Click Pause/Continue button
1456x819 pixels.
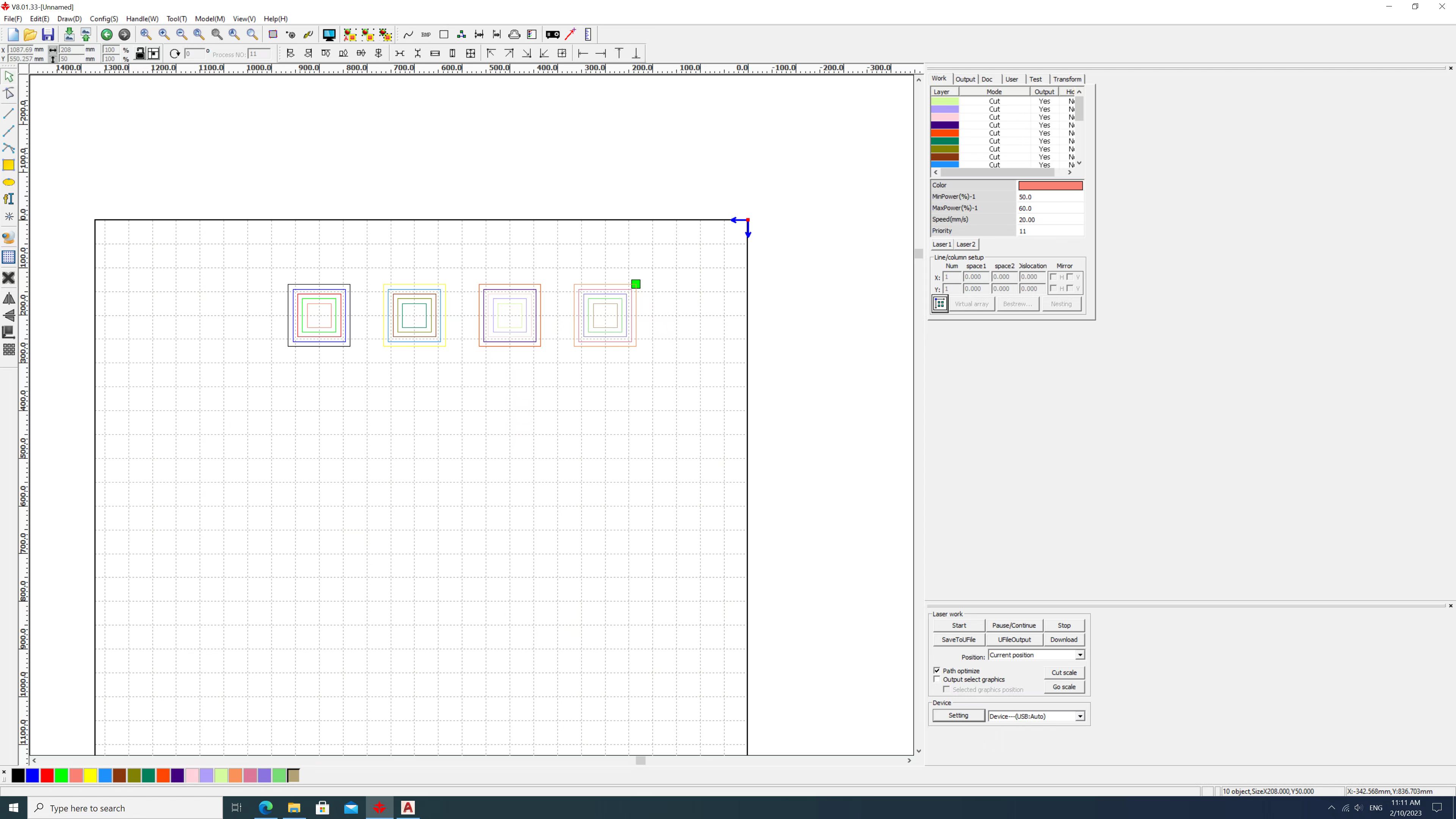1014,626
